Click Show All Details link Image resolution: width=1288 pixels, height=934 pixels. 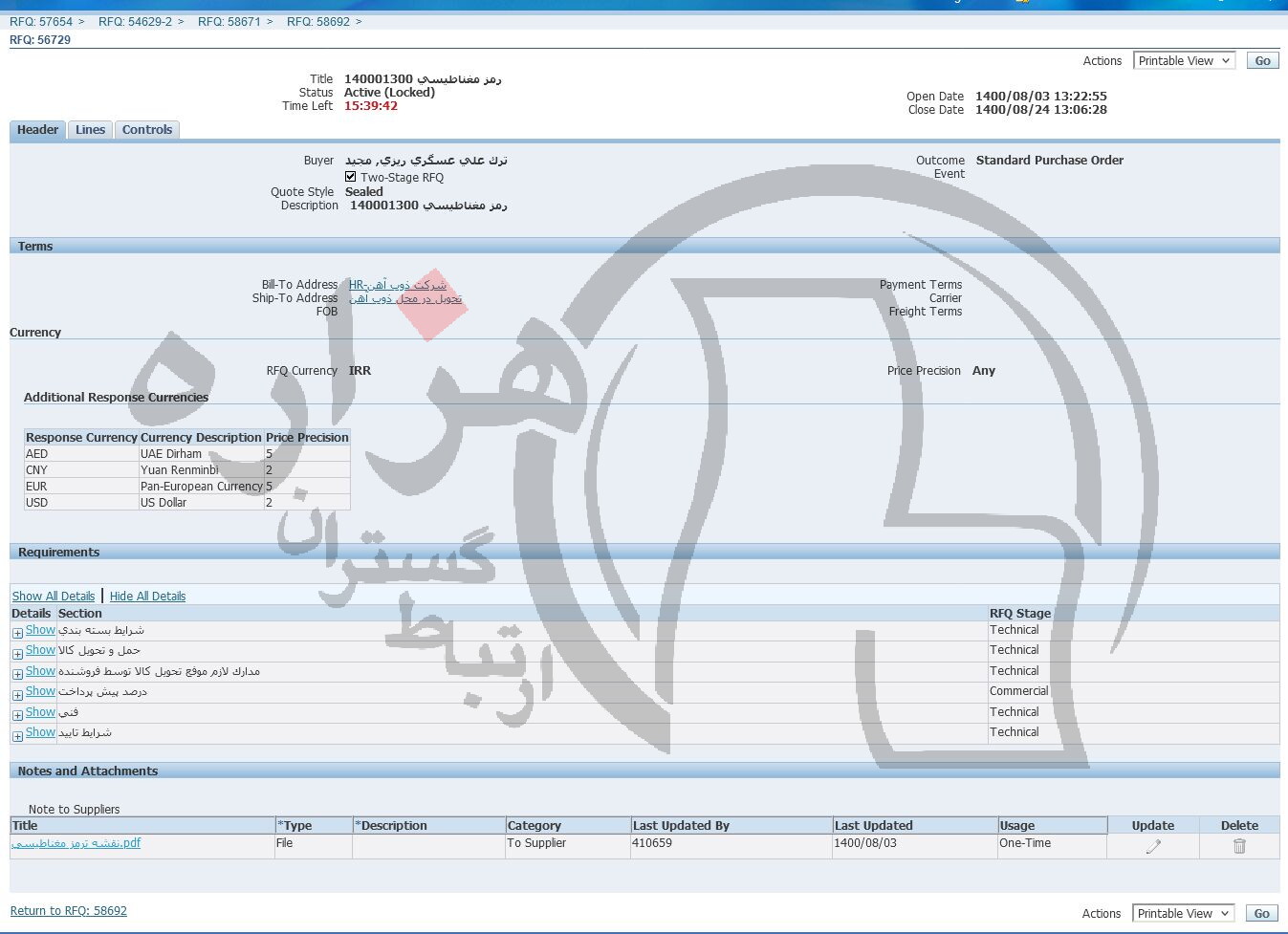pos(54,597)
